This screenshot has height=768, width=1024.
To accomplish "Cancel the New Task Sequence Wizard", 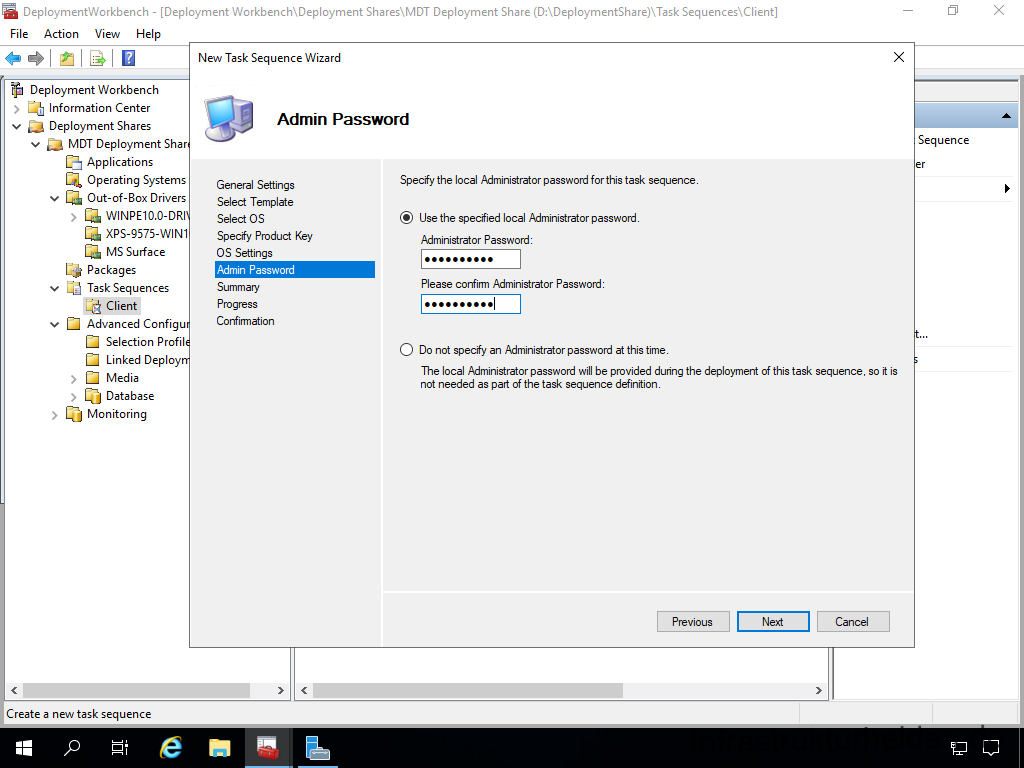I will point(853,622).
